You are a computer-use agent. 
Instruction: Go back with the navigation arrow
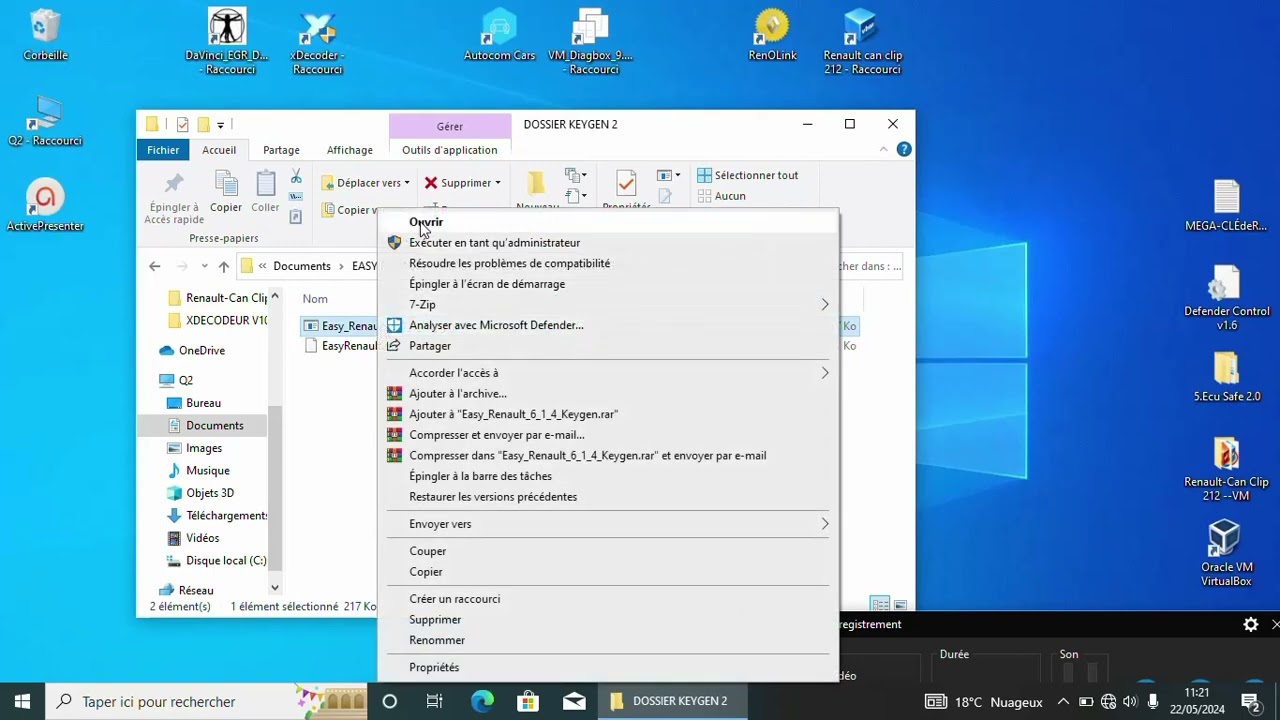(154, 266)
